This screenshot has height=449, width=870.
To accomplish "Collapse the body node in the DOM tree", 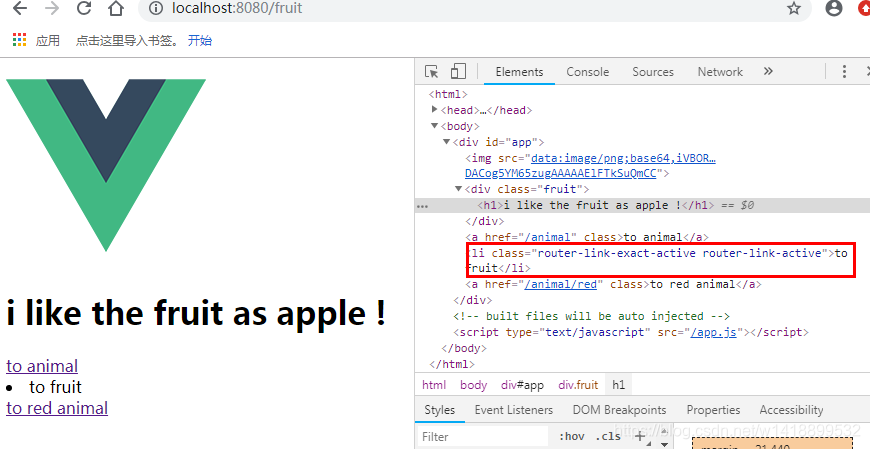I will click(434, 126).
